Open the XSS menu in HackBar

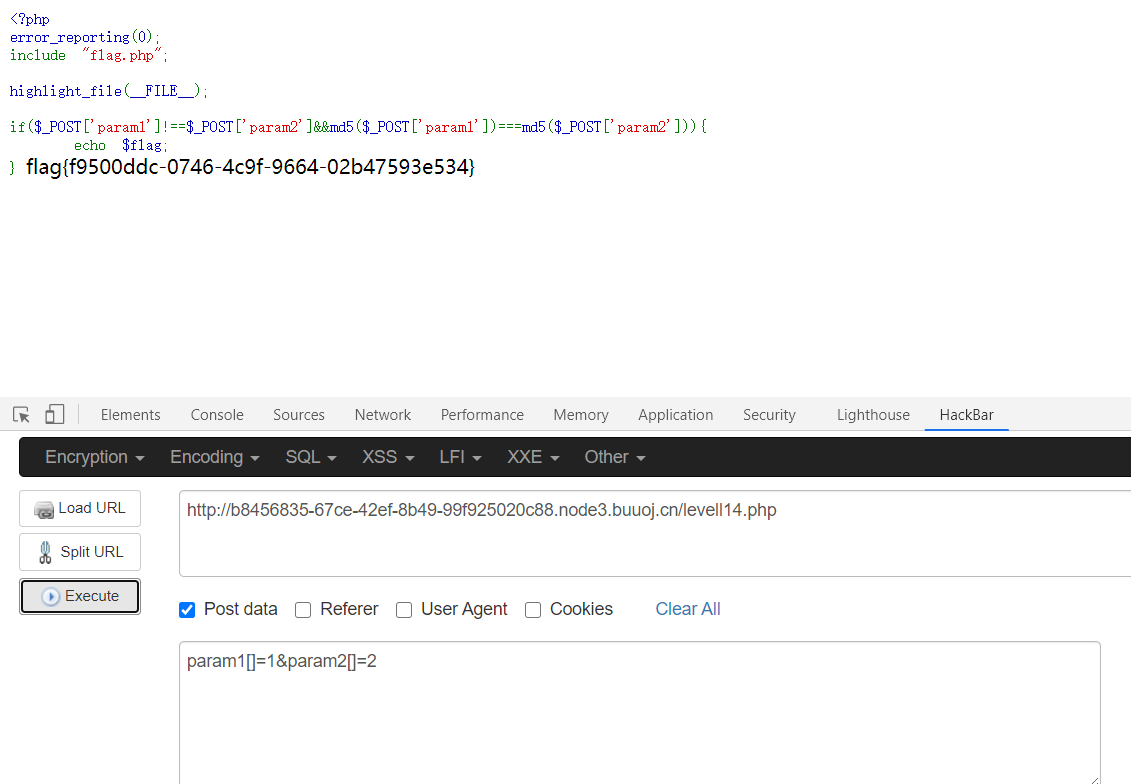coord(387,457)
